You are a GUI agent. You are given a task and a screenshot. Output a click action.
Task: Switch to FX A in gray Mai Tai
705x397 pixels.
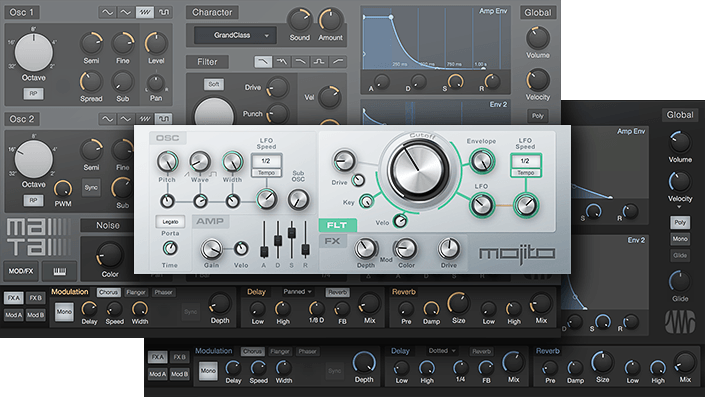point(13,298)
